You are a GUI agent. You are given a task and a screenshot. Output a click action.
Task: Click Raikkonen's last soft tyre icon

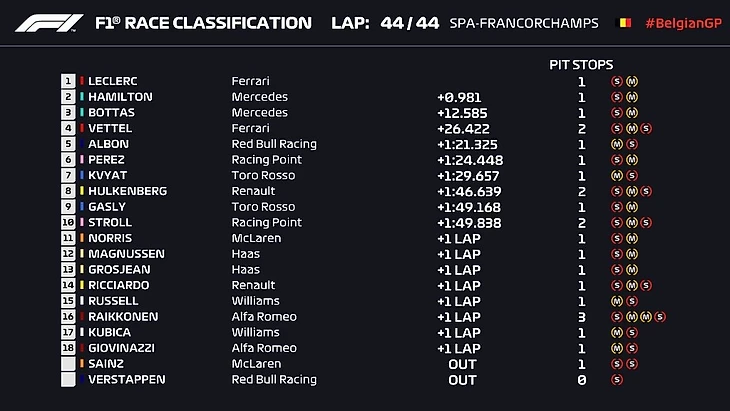[x=660, y=317]
